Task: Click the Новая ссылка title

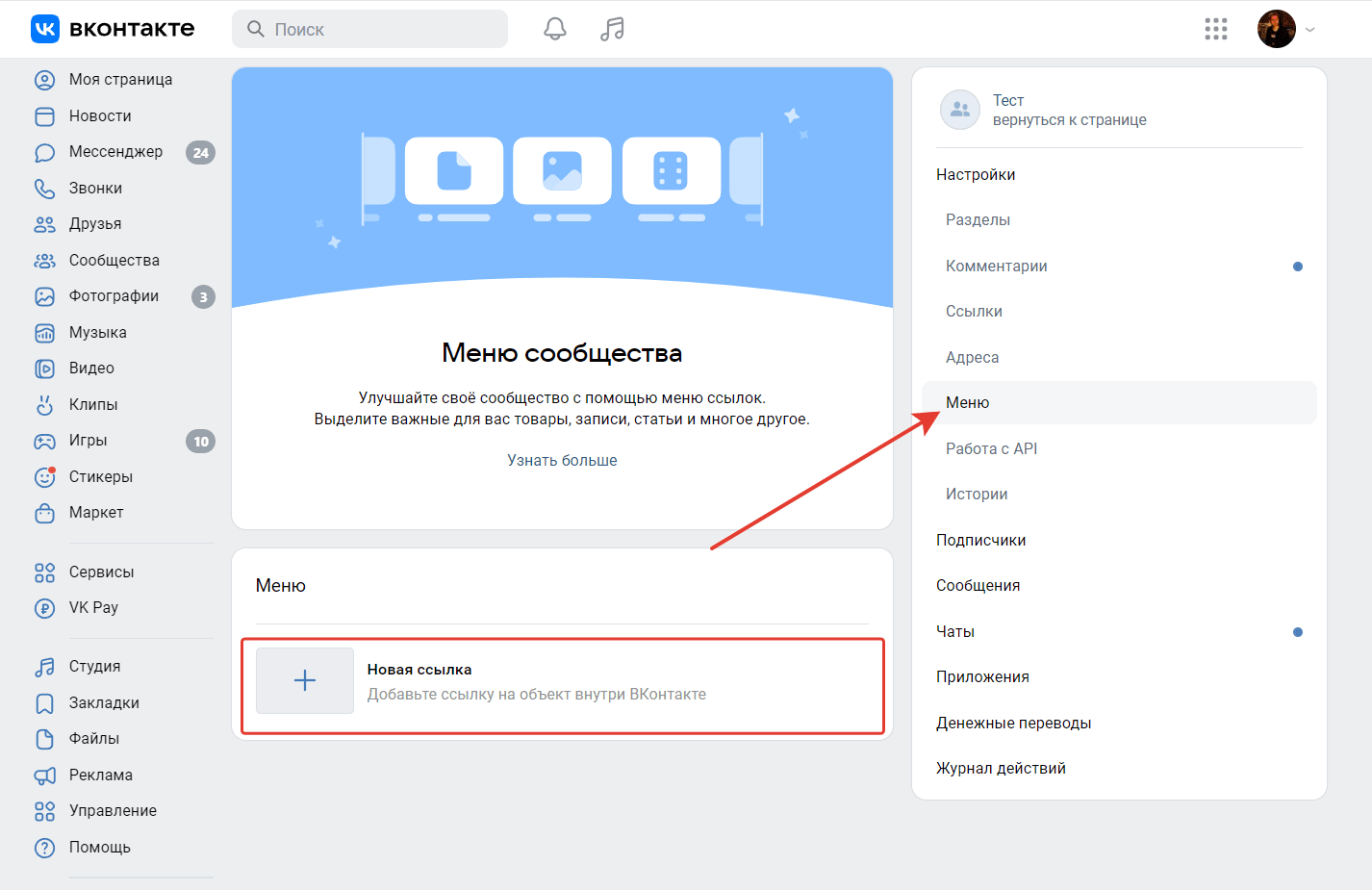Action: (419, 670)
